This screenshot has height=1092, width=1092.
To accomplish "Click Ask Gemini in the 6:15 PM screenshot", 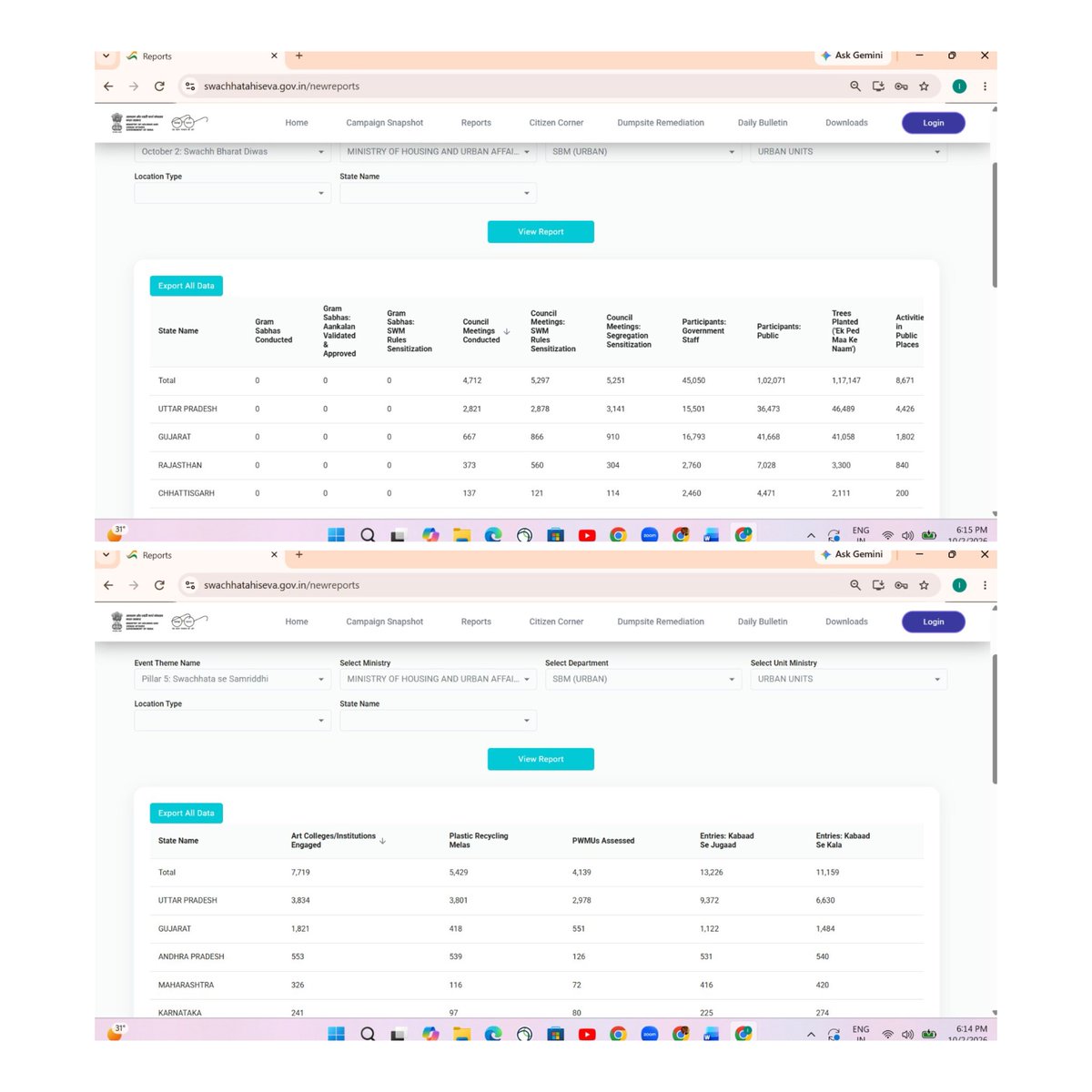I will (x=852, y=56).
